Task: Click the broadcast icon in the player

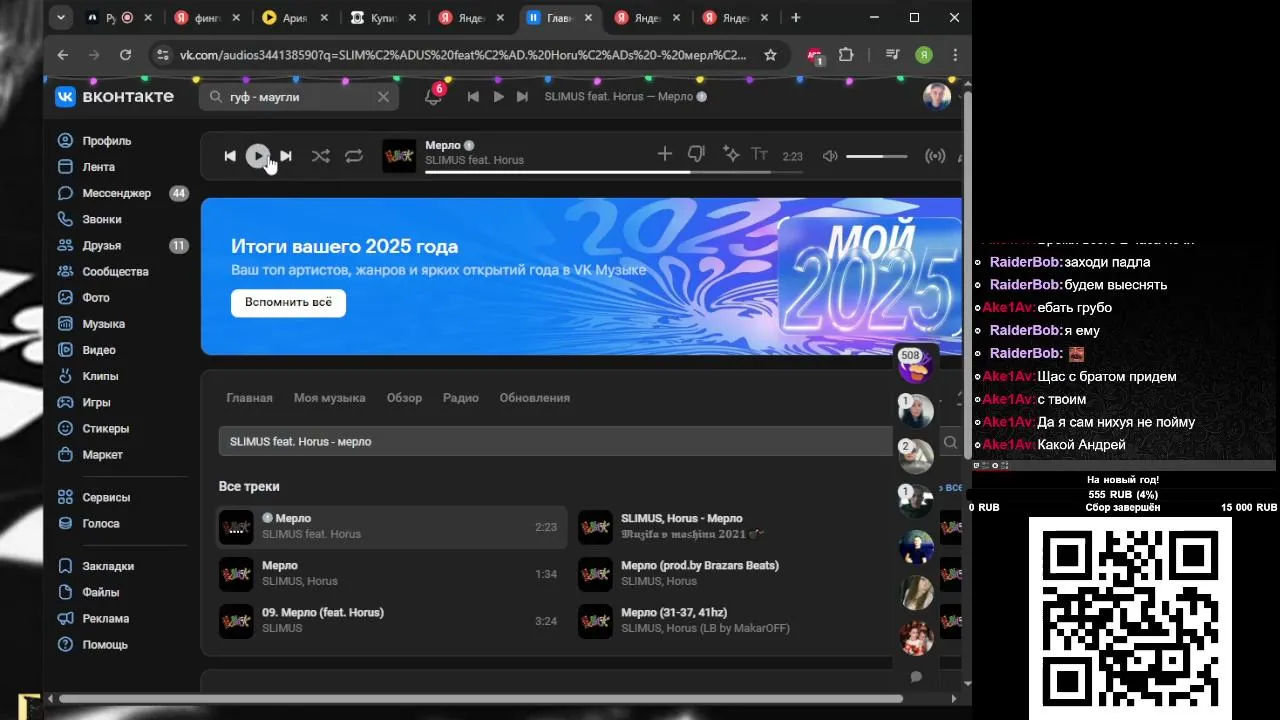Action: (x=935, y=156)
